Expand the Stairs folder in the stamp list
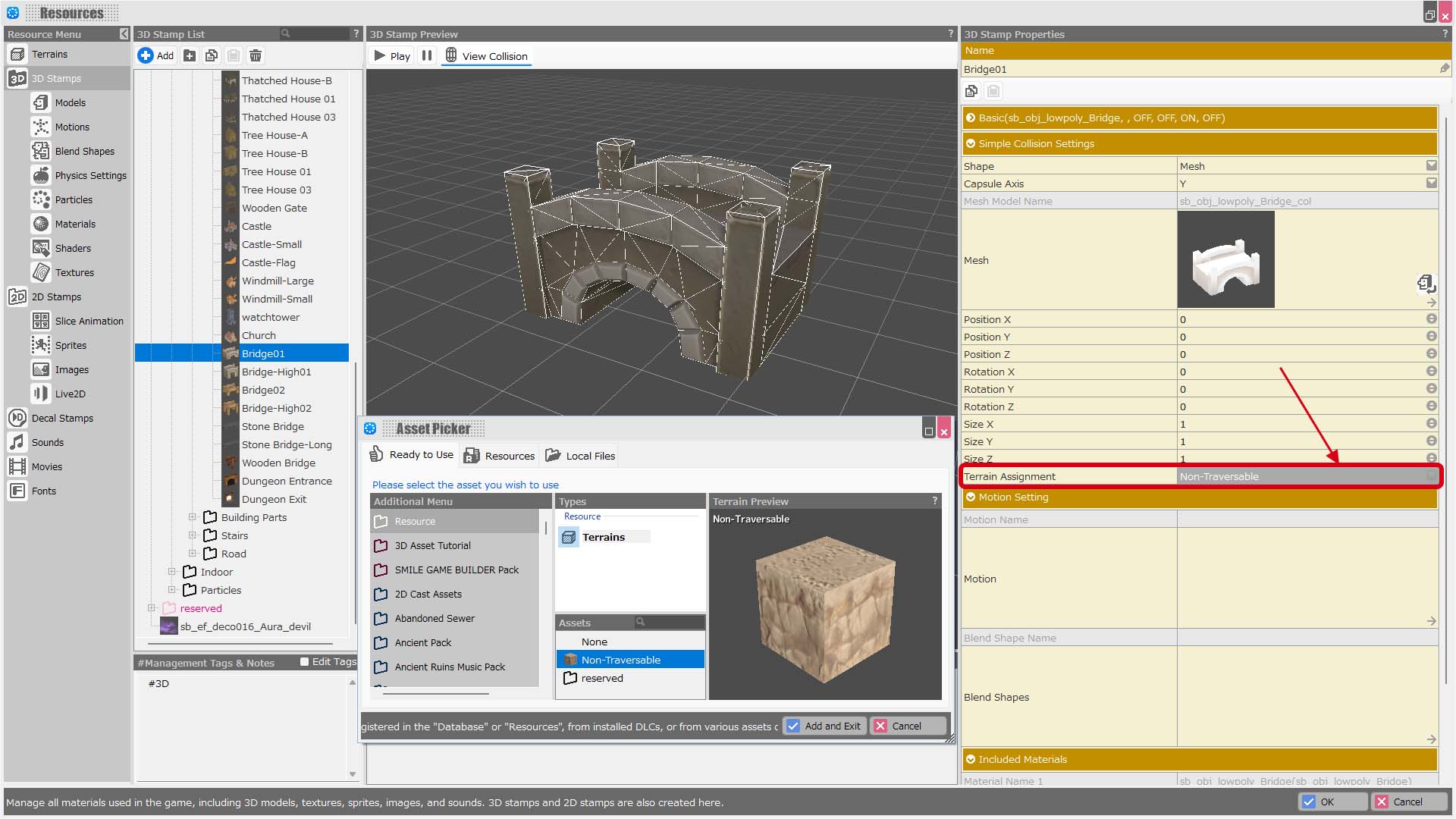The height and width of the screenshot is (819, 1456). click(x=193, y=535)
